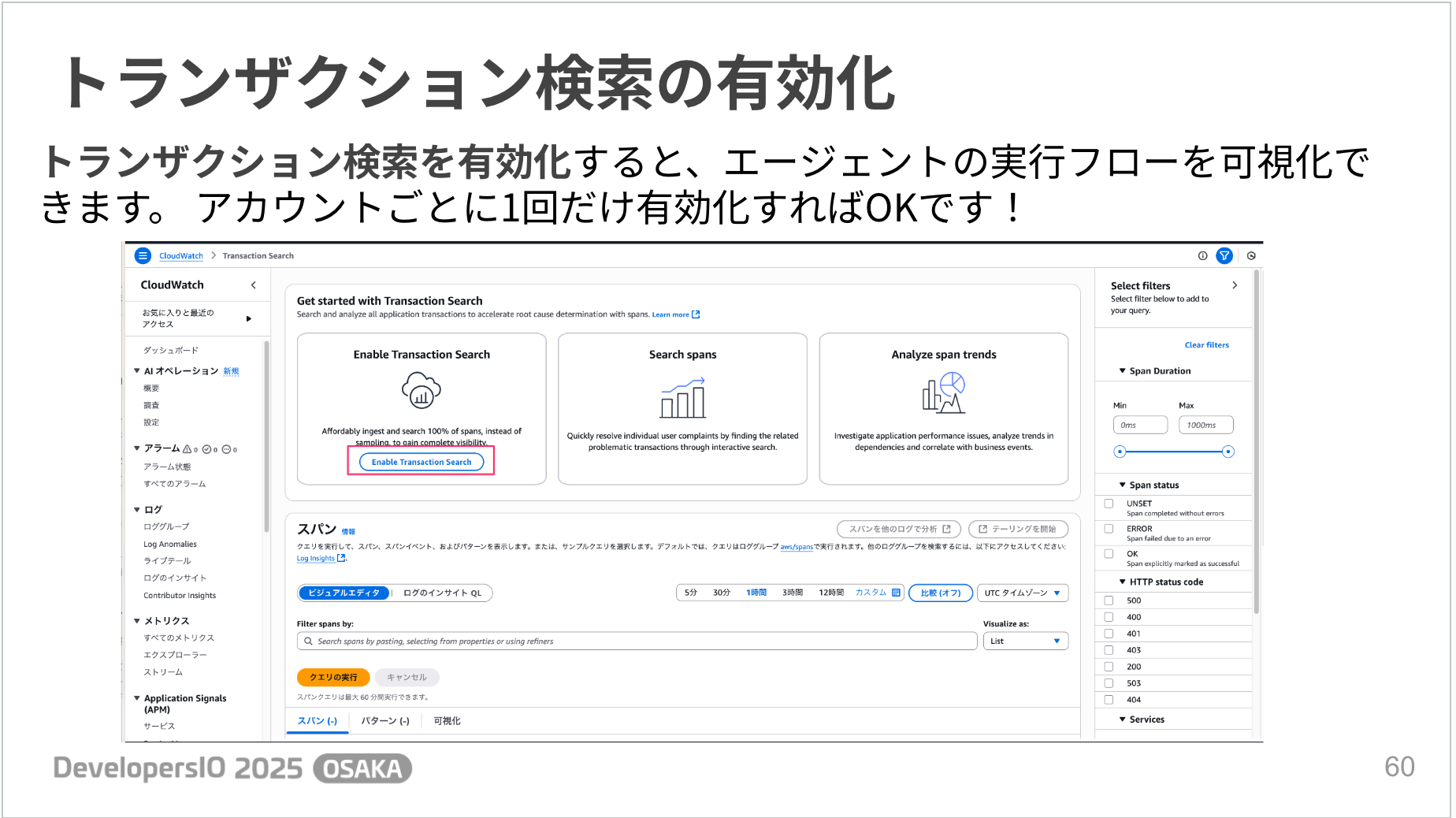Screen dimensions: 1456x818
Task: Collapse the アラーム sidebar section
Action: pyautogui.click(x=137, y=448)
